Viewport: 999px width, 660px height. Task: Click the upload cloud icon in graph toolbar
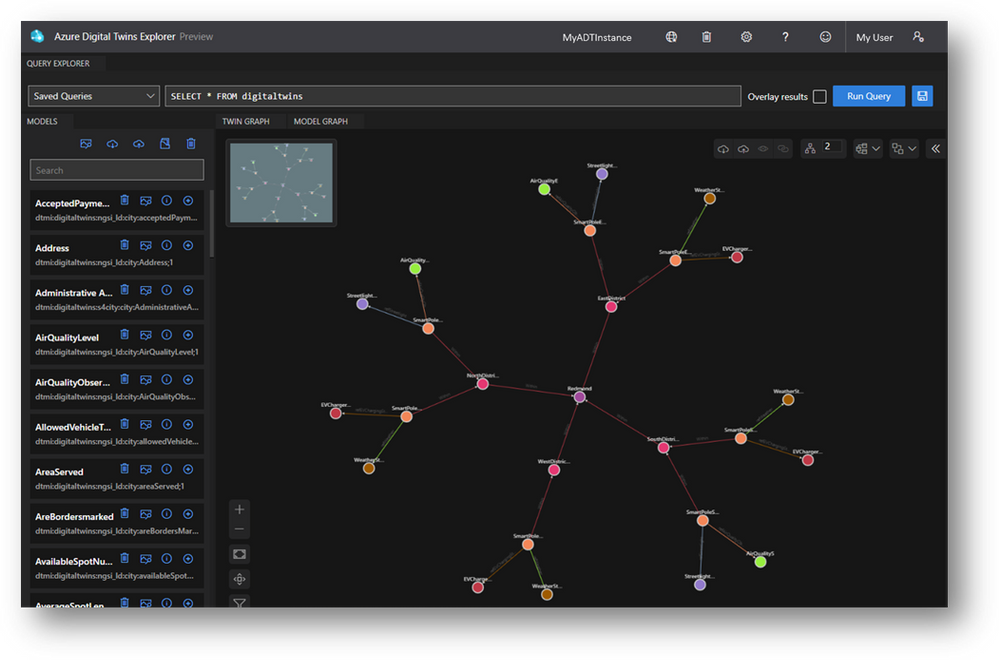pyautogui.click(x=744, y=149)
